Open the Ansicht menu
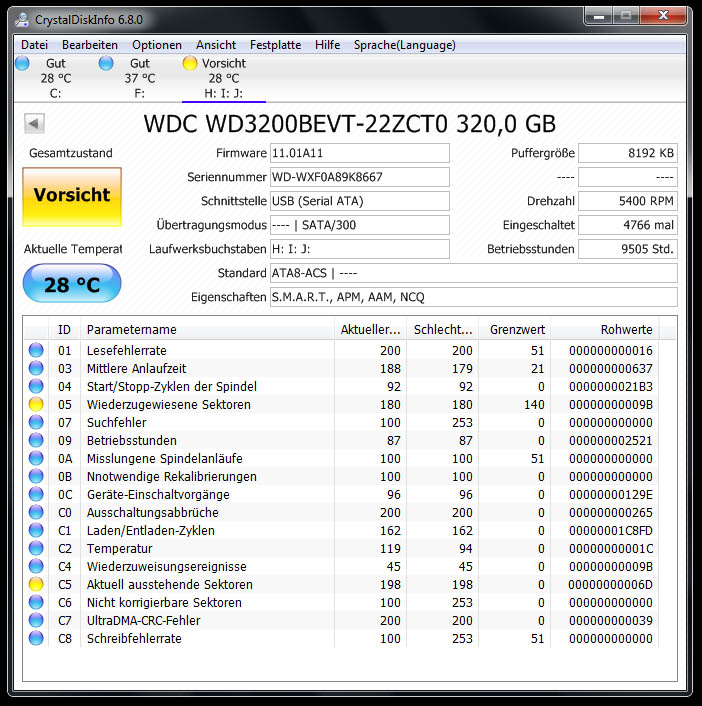This screenshot has height=706, width=702. tap(216, 45)
